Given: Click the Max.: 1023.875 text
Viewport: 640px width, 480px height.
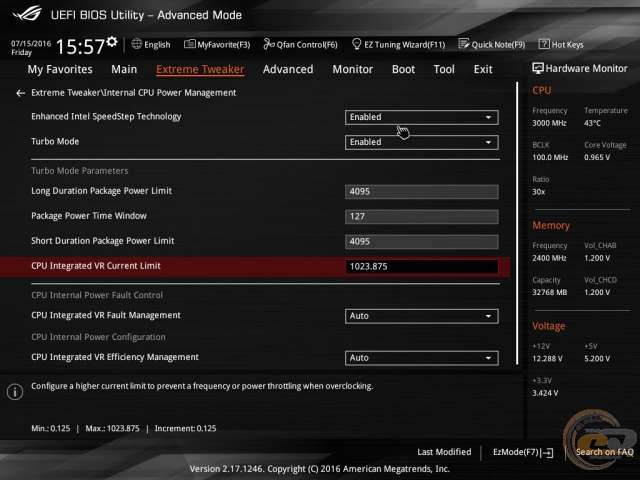Looking at the screenshot, I should [112, 429].
